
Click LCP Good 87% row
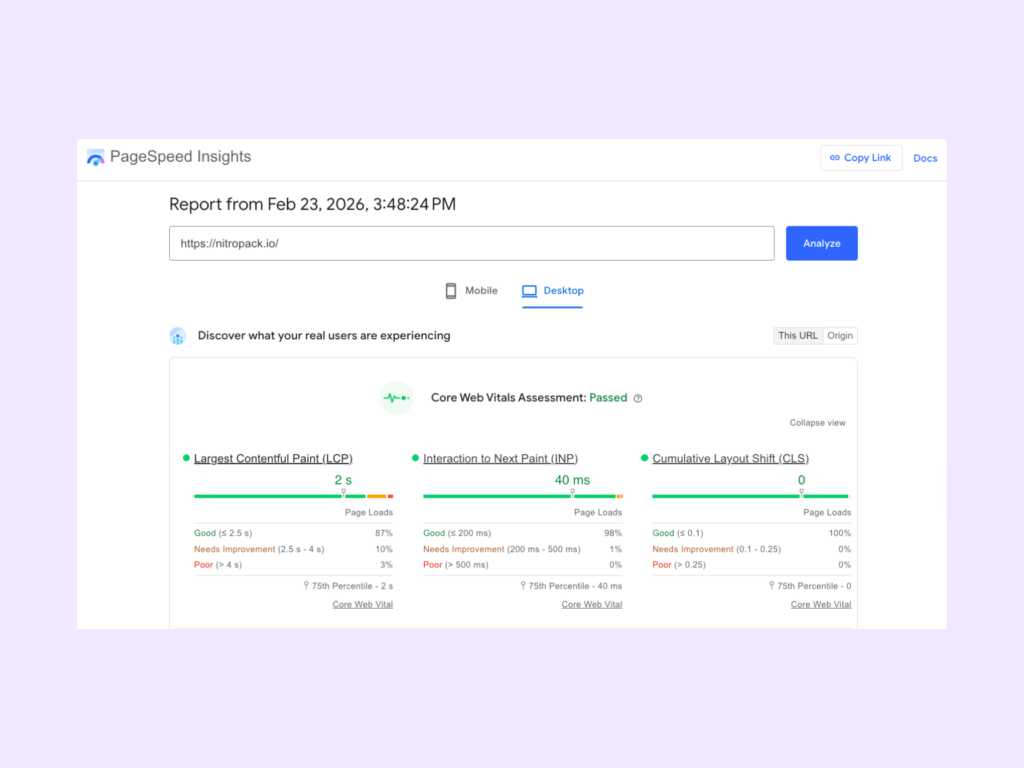(x=293, y=533)
